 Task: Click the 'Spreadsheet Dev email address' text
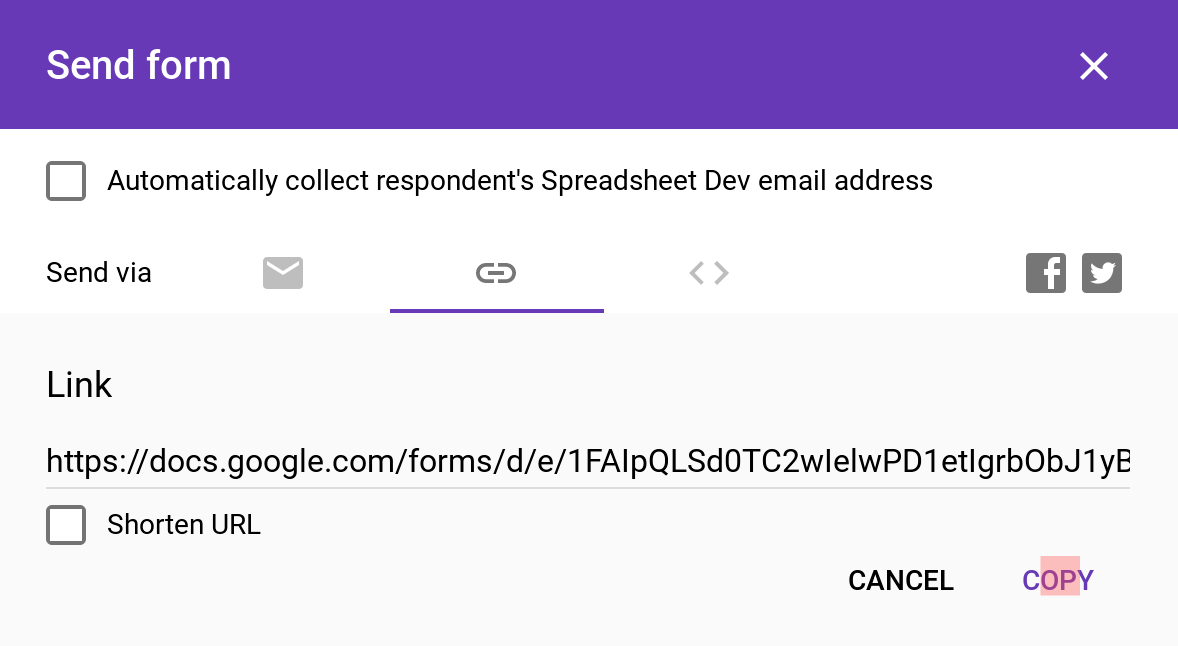(737, 181)
